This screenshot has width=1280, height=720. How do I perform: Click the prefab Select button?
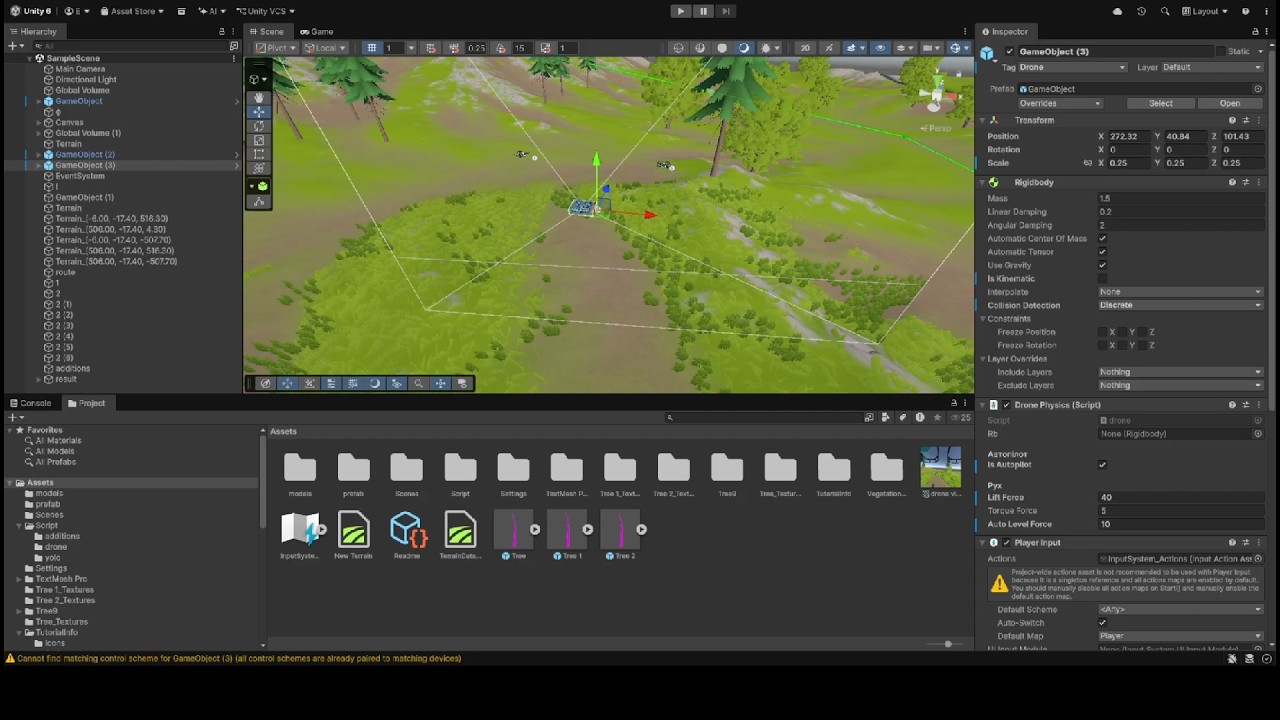(x=1160, y=103)
